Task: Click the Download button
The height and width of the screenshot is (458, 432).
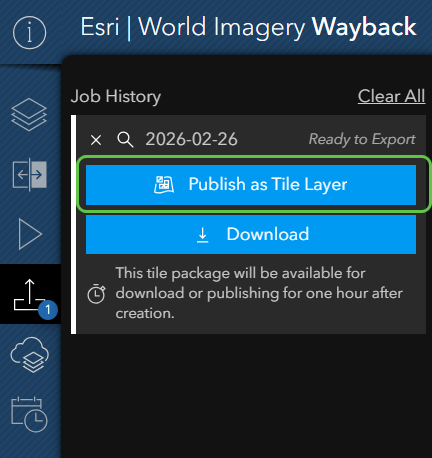Action: [x=251, y=234]
